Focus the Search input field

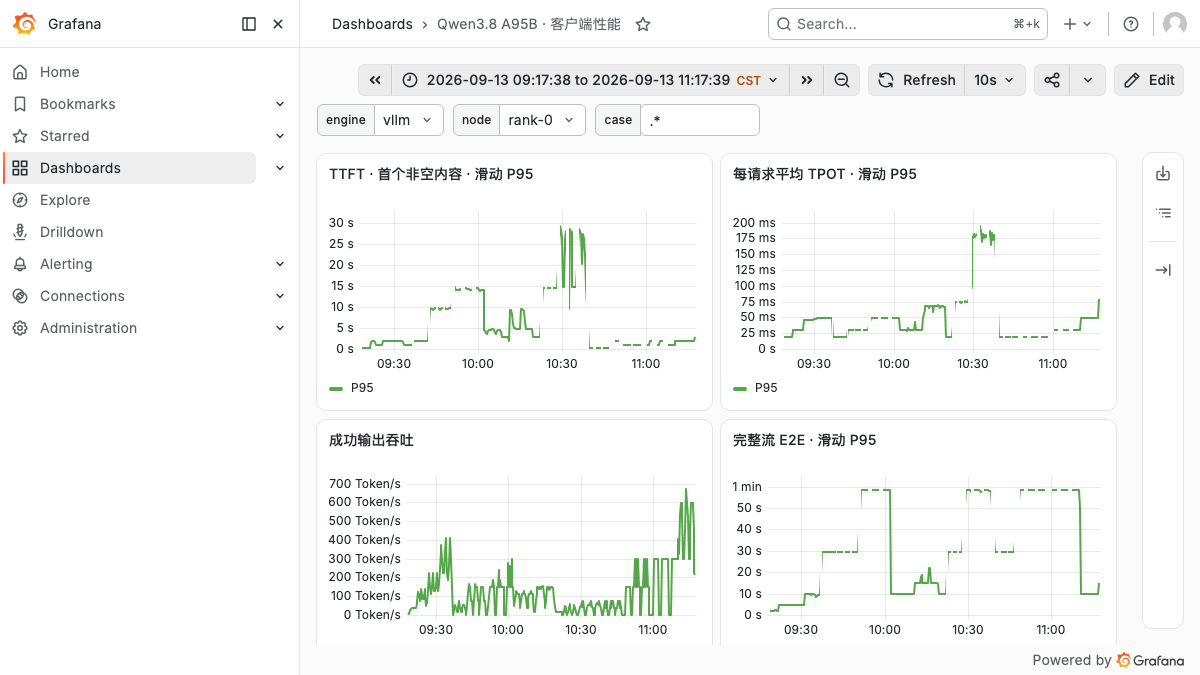click(908, 24)
